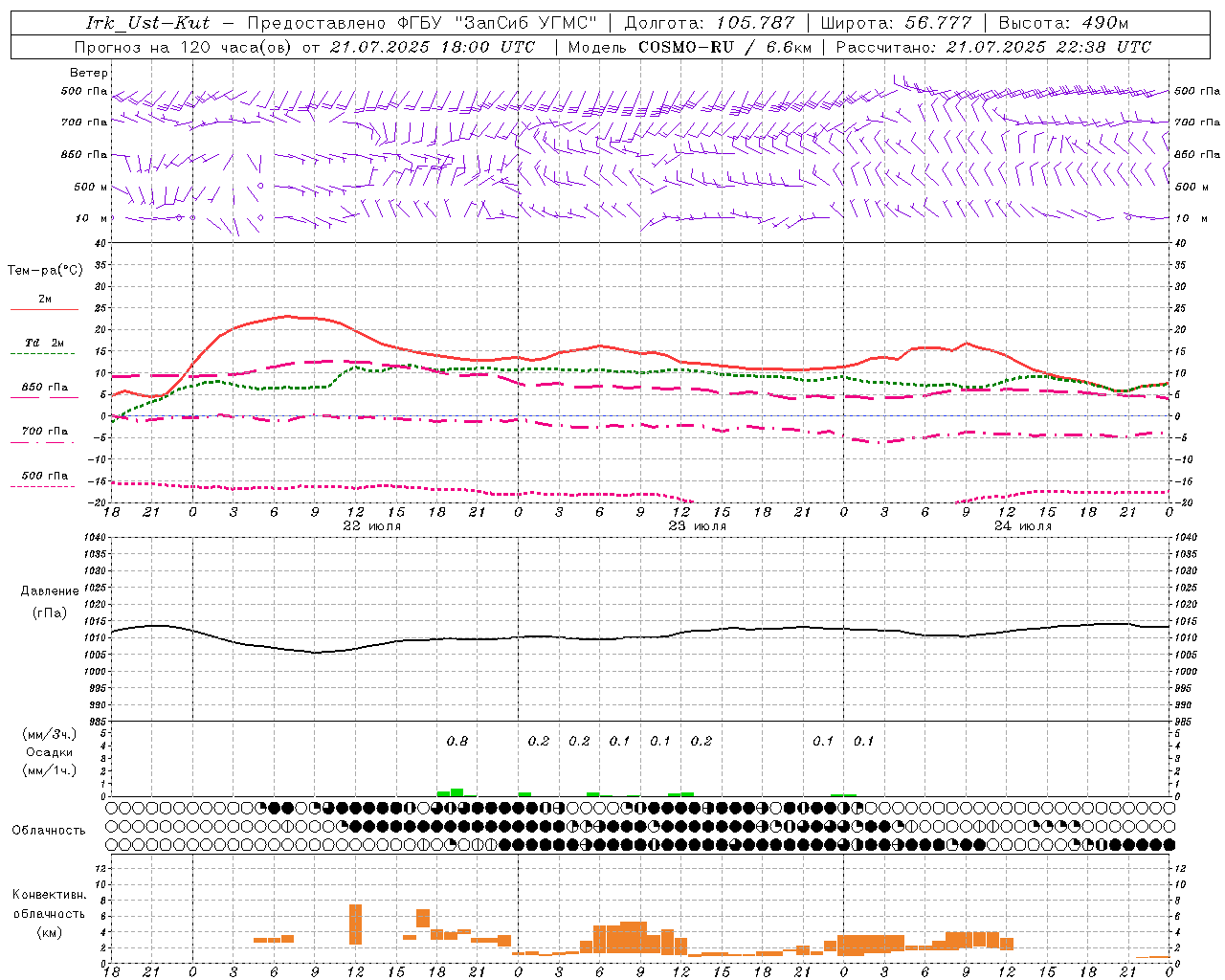The width and height of the screenshot is (1225, 980).
Task: Click the 850 гПа temperature legend label
Action: coord(45,388)
